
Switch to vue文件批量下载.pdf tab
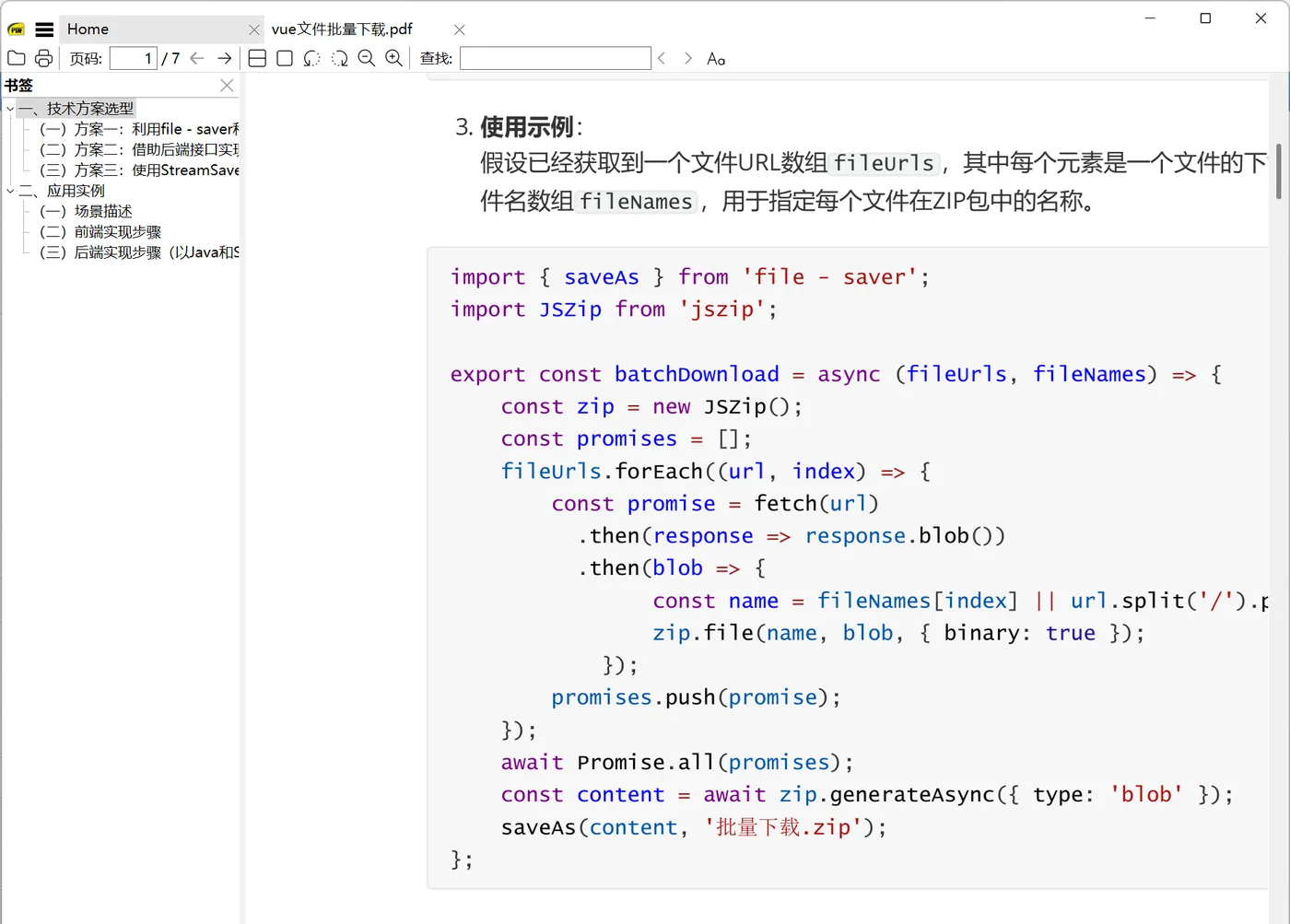coord(342,29)
